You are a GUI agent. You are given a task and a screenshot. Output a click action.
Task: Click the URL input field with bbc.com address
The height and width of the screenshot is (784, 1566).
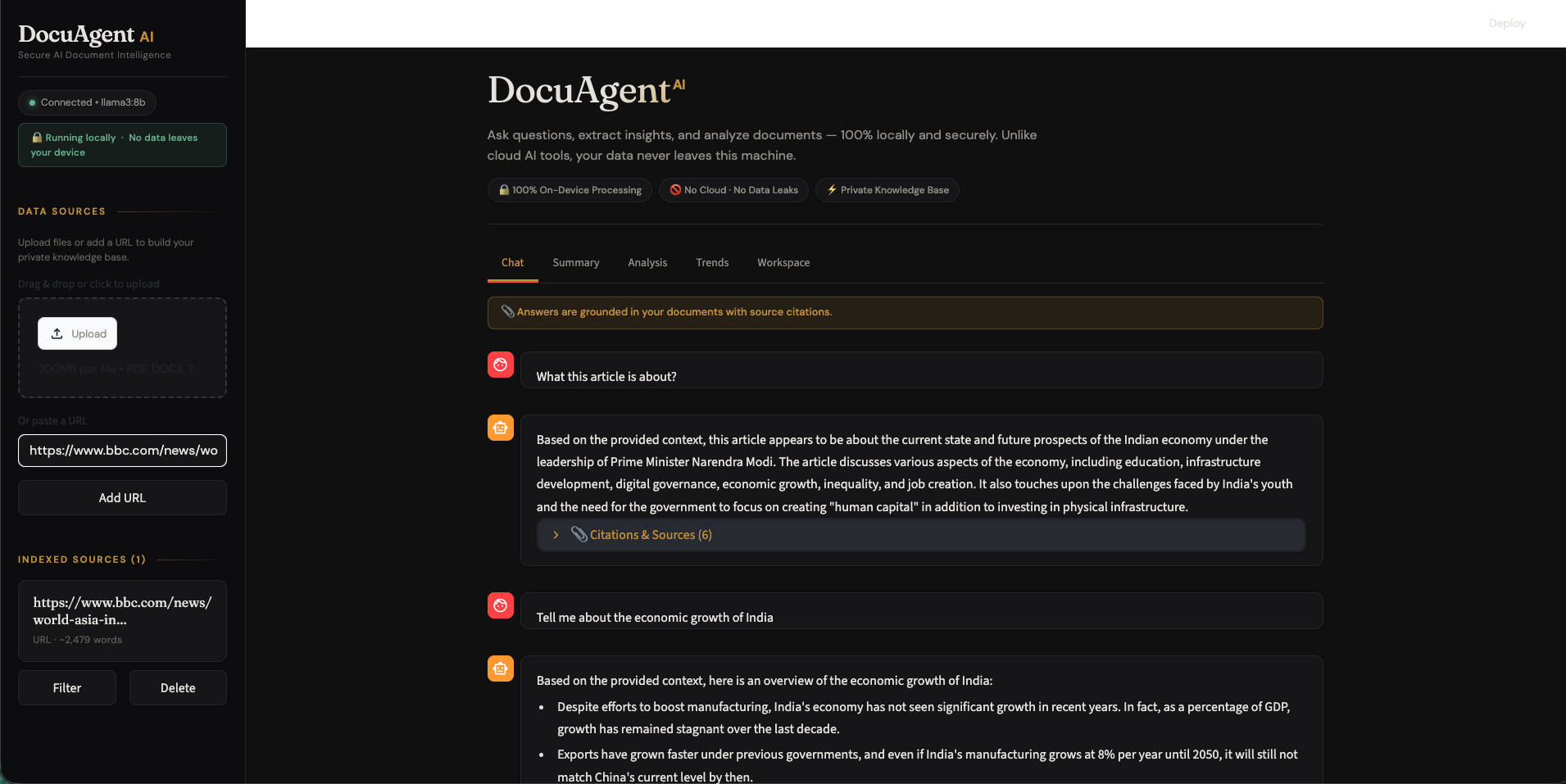coord(122,451)
